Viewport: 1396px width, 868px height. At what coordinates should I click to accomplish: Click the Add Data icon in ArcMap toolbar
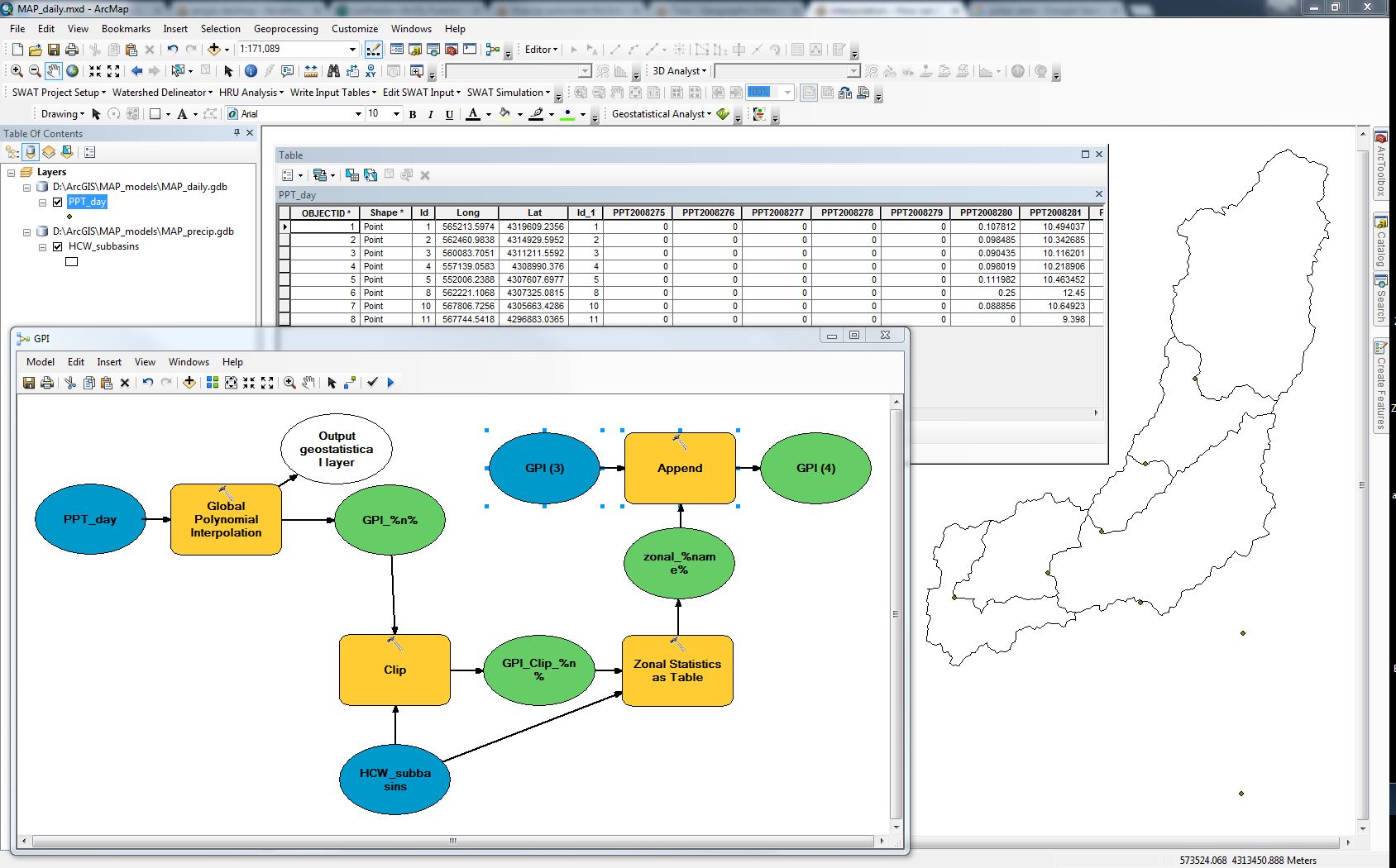(214, 50)
